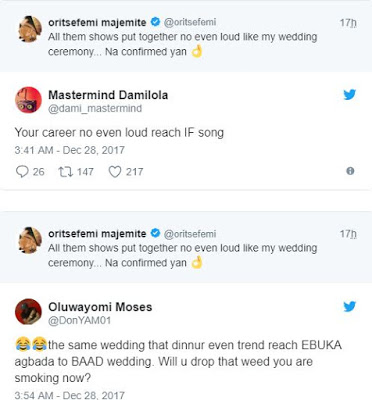Like the Mastermind Damilola tweet heart icon
The image size is (372, 400).
(115, 172)
